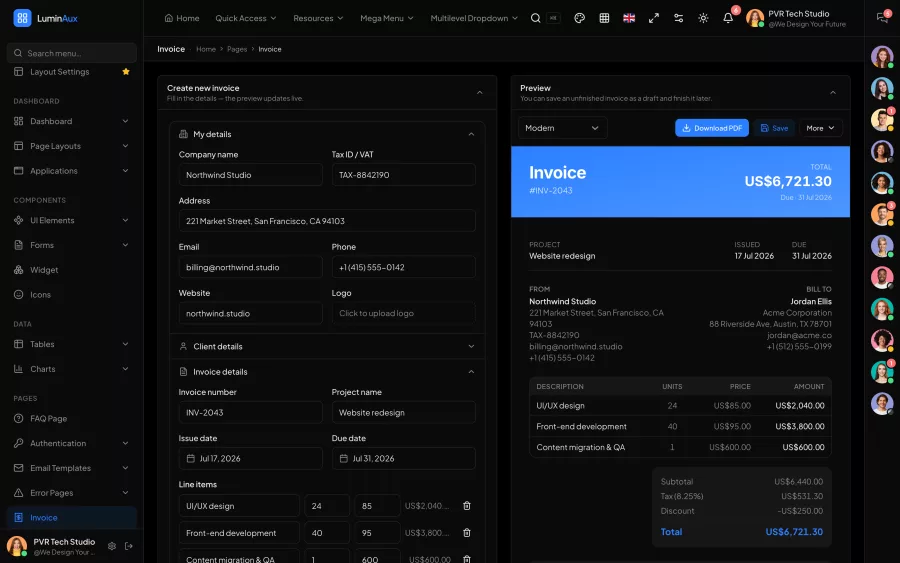Expand Tables in the sidebar
Screen dimensions: 900x563
(x=71, y=344)
